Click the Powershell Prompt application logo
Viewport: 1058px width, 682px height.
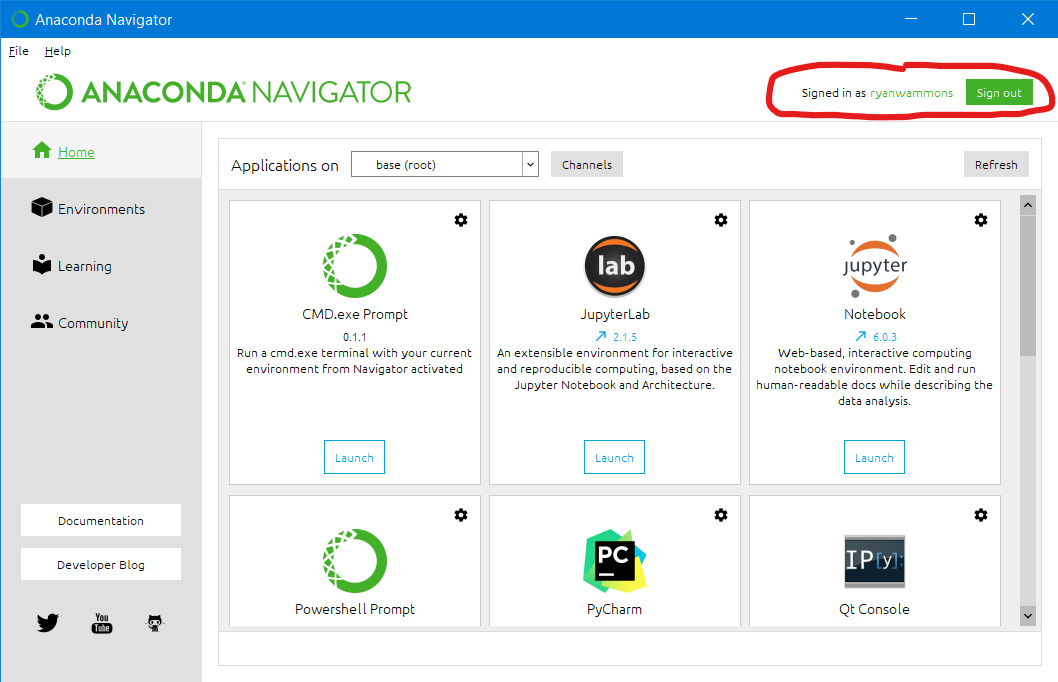point(355,561)
